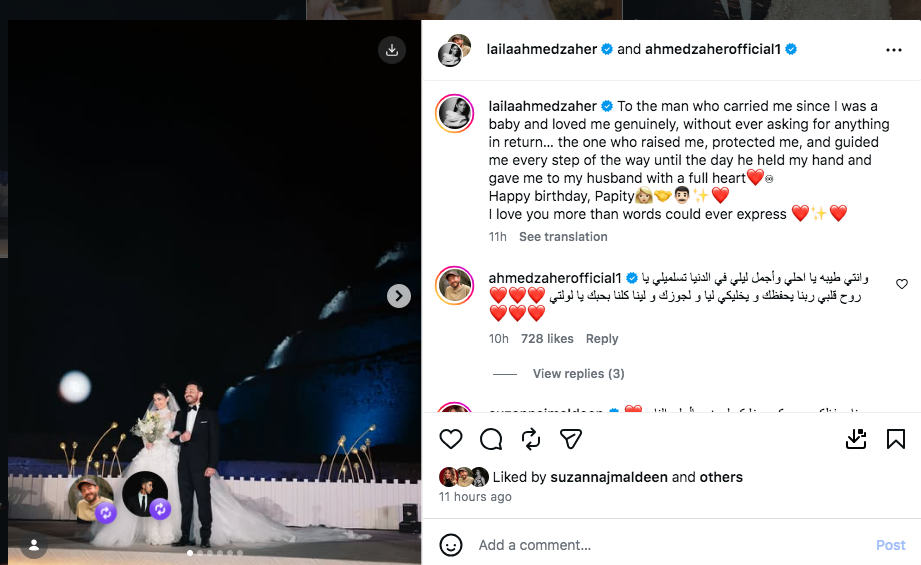Click the download icon beside the bookmark
921x565 pixels.
[856, 439]
